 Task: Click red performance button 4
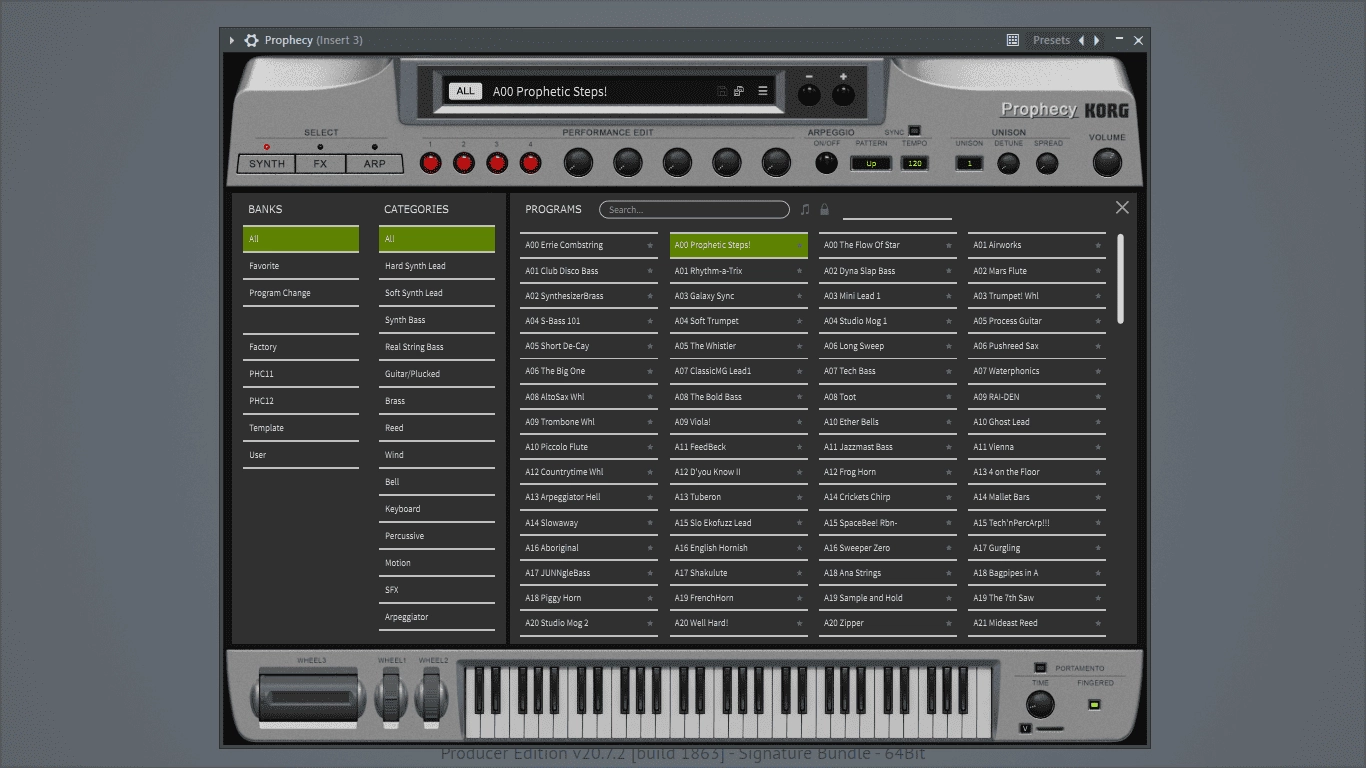[530, 163]
